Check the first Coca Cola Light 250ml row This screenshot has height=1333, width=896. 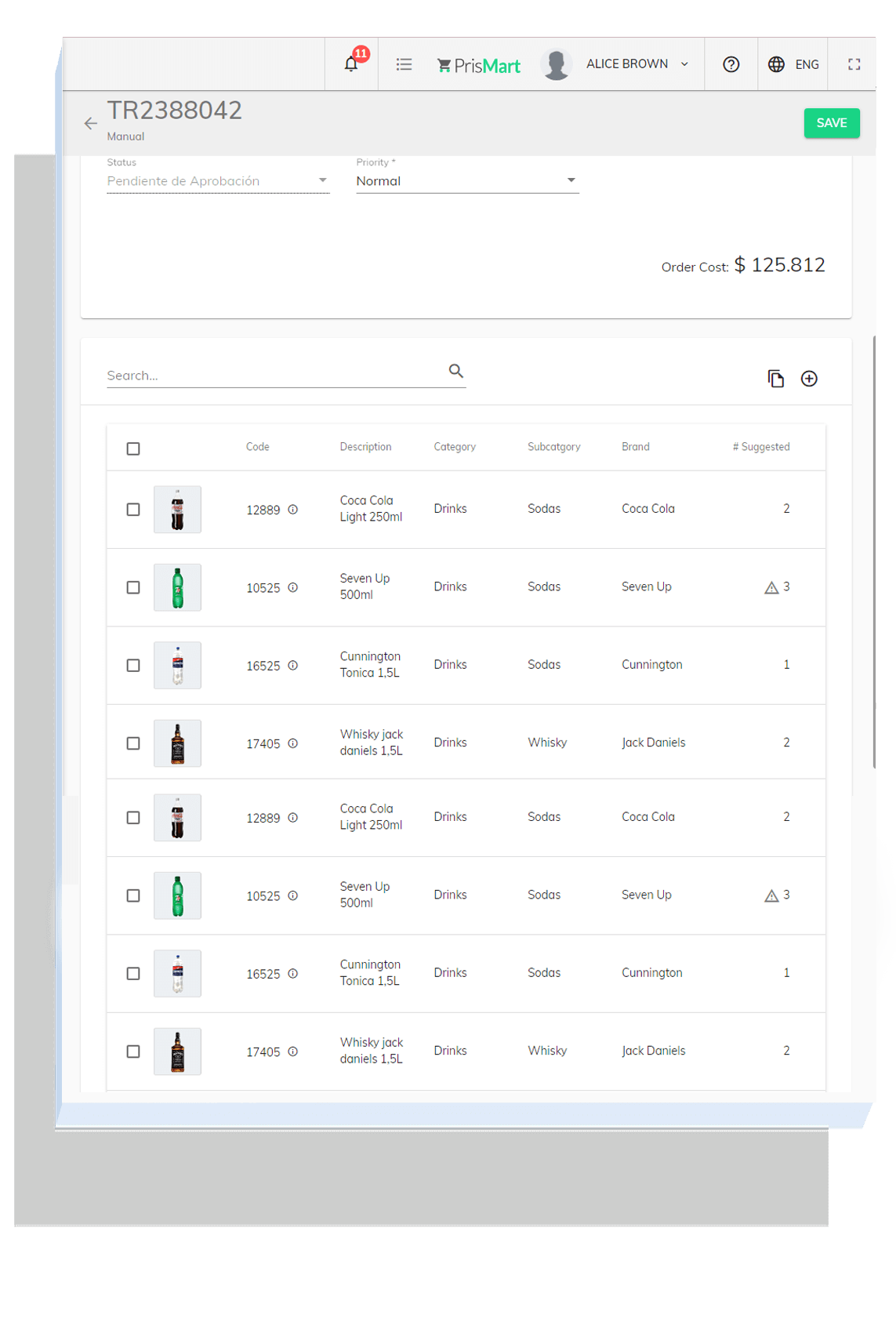pyautogui.click(x=133, y=510)
